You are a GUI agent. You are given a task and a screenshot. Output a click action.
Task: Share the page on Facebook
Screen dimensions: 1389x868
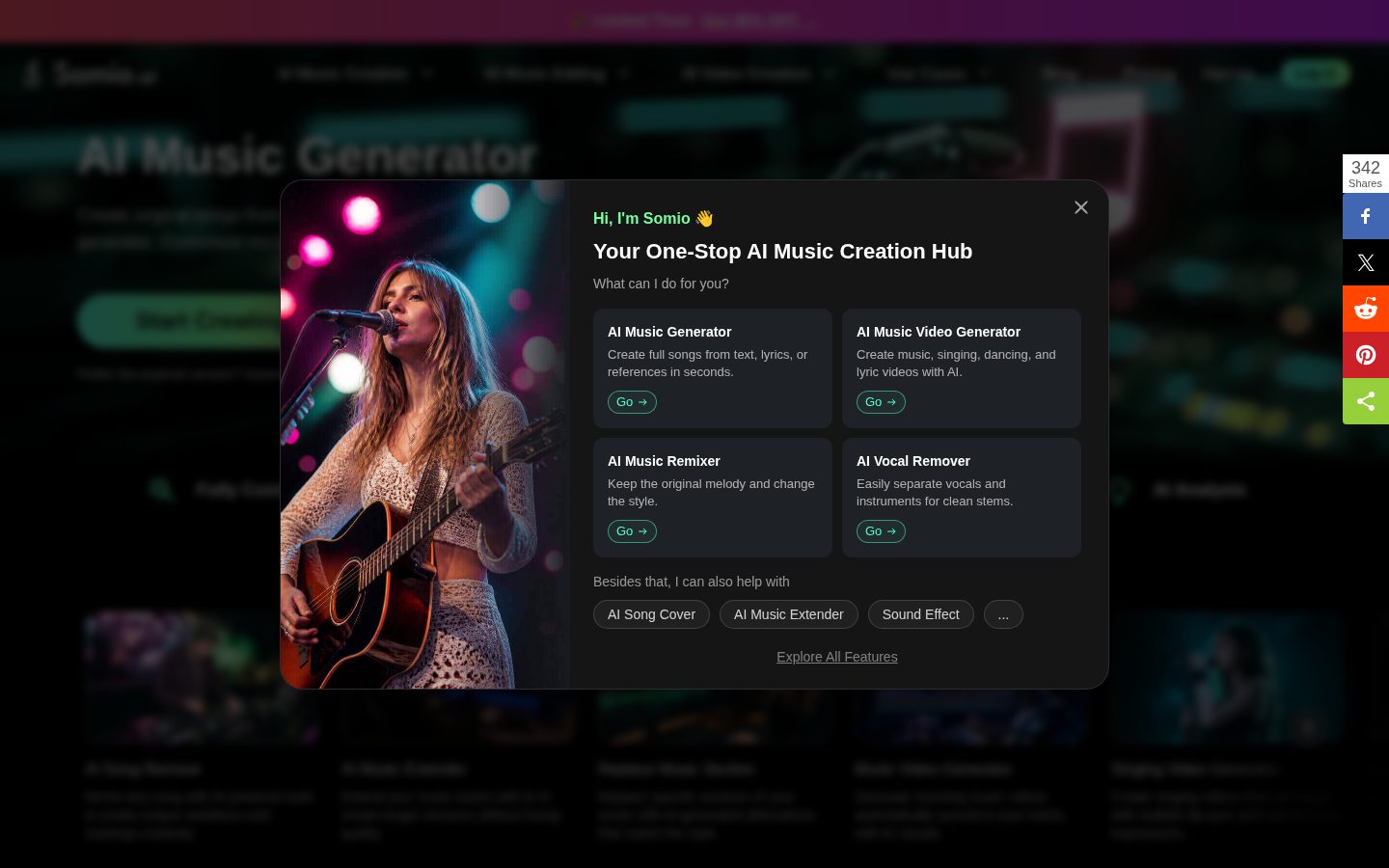pyautogui.click(x=1366, y=216)
